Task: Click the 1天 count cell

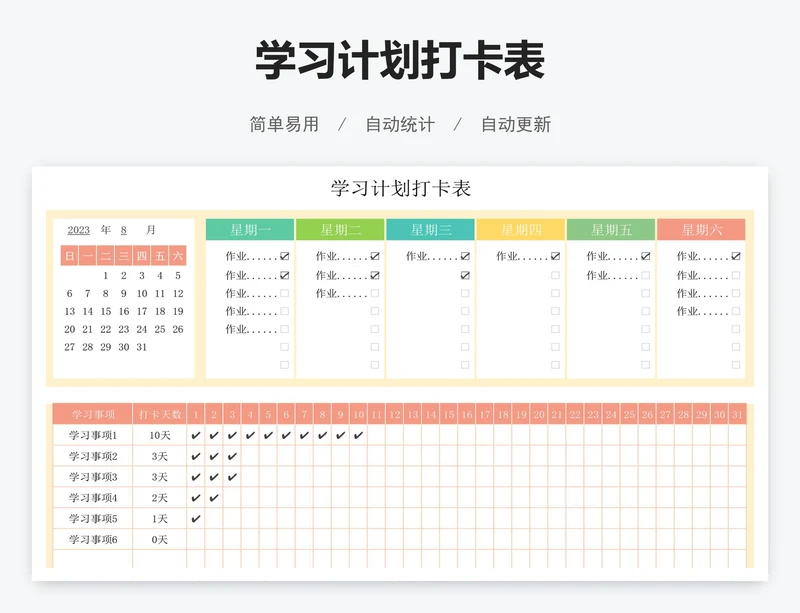Action: click(160, 519)
